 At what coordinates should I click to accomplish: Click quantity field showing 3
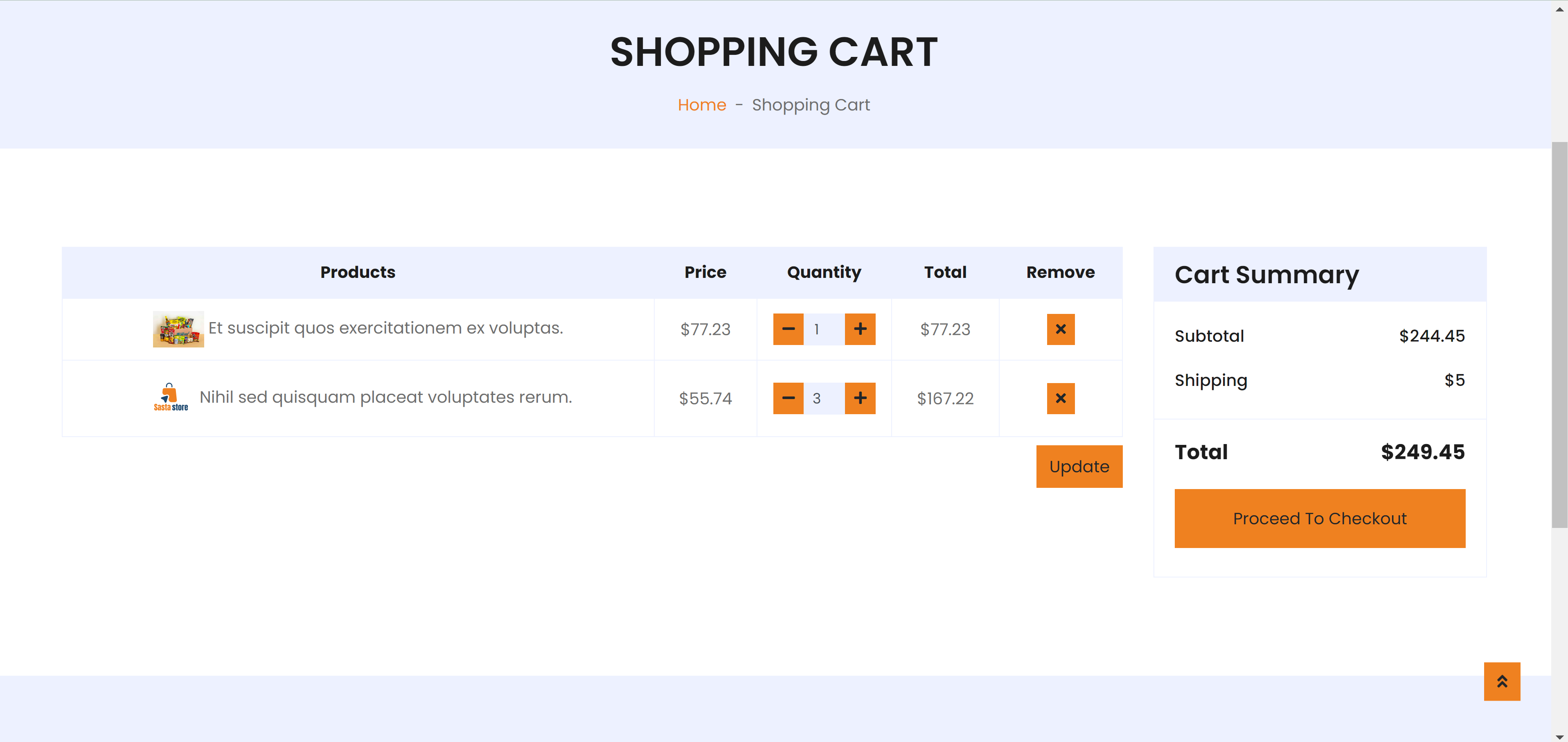824,399
